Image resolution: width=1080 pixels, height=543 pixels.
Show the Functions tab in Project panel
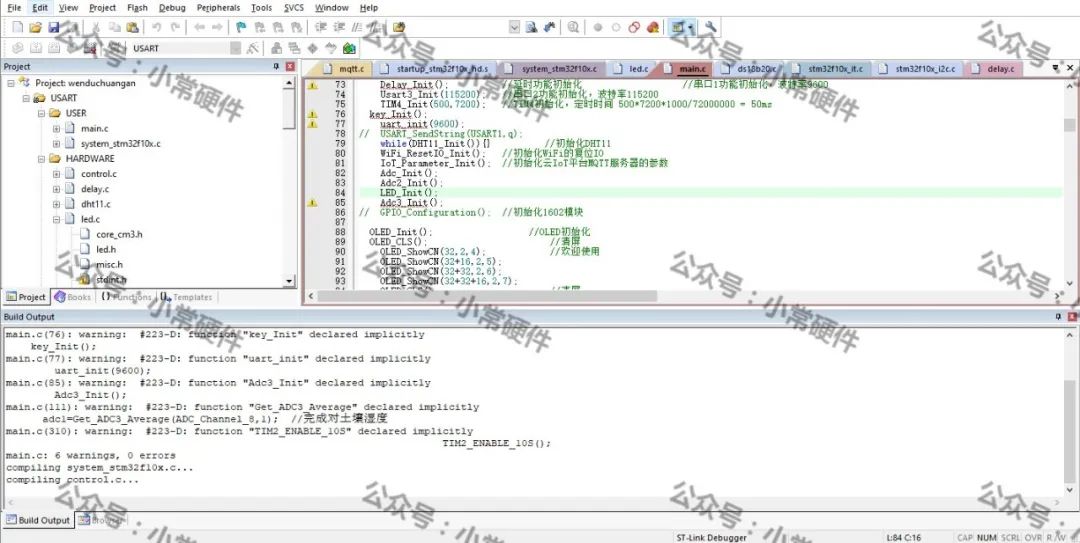pyautogui.click(x=126, y=297)
